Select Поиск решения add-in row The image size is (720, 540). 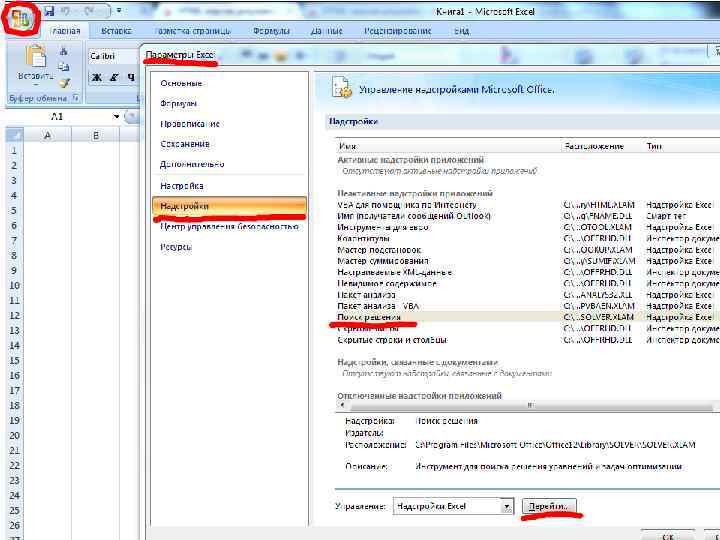pos(528,317)
